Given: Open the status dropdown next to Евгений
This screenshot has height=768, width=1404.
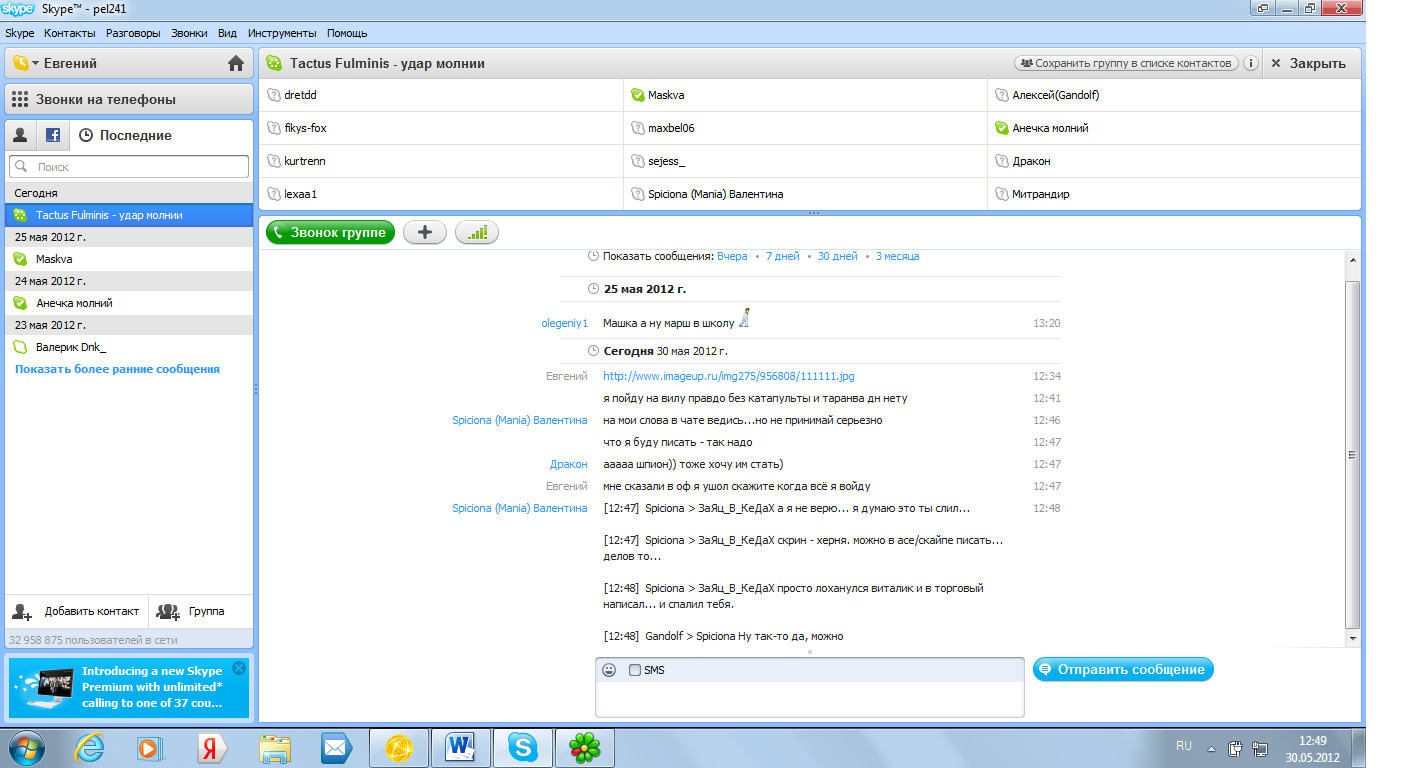Looking at the screenshot, I should tap(26, 64).
